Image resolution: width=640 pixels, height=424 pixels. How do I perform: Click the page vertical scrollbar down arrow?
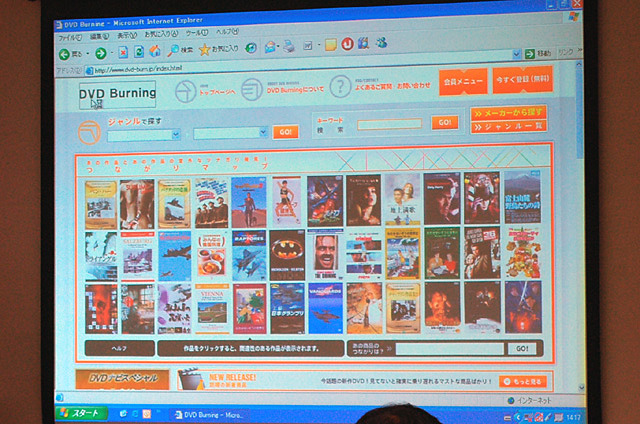point(582,387)
